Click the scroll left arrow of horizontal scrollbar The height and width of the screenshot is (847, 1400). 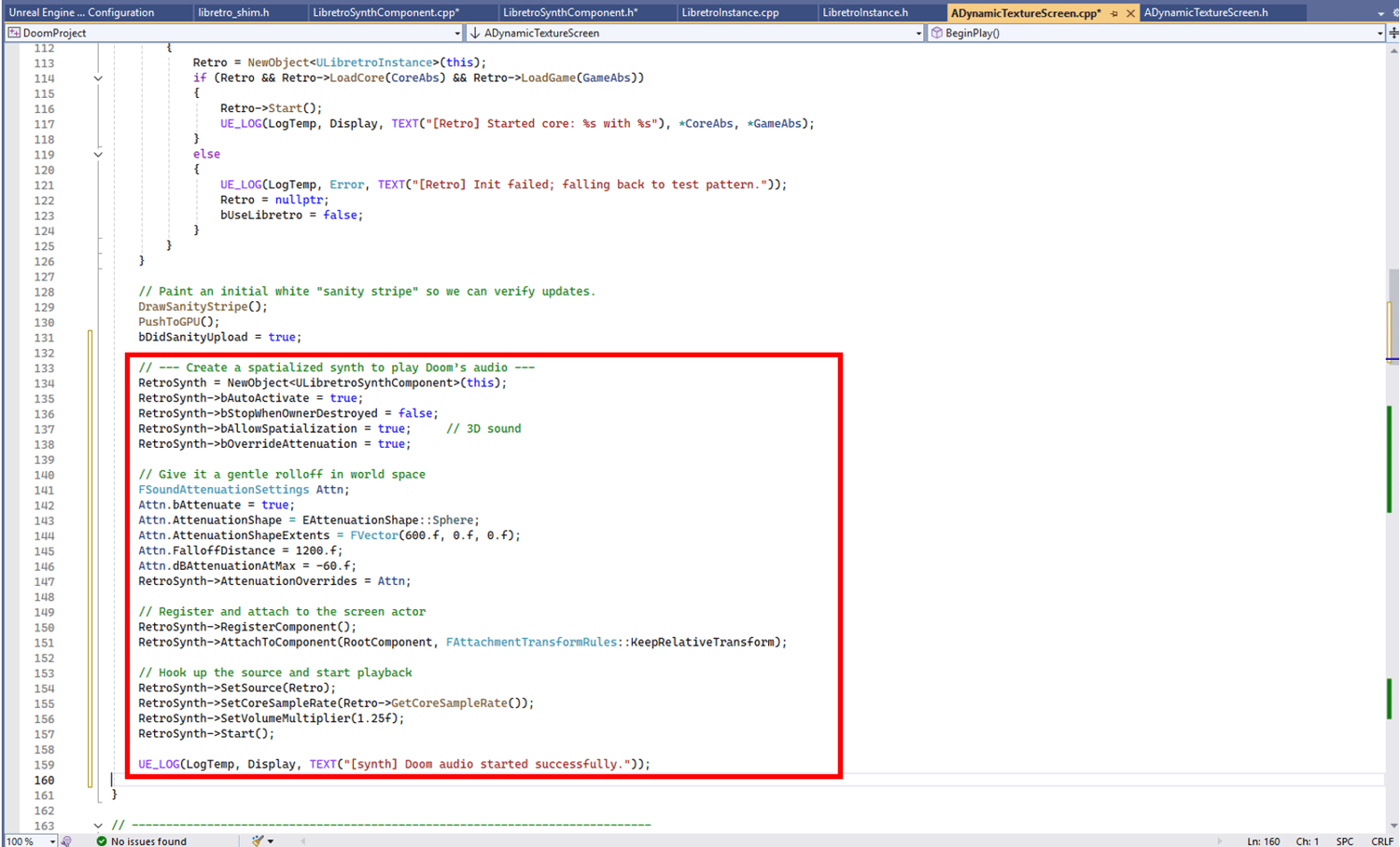(303, 840)
